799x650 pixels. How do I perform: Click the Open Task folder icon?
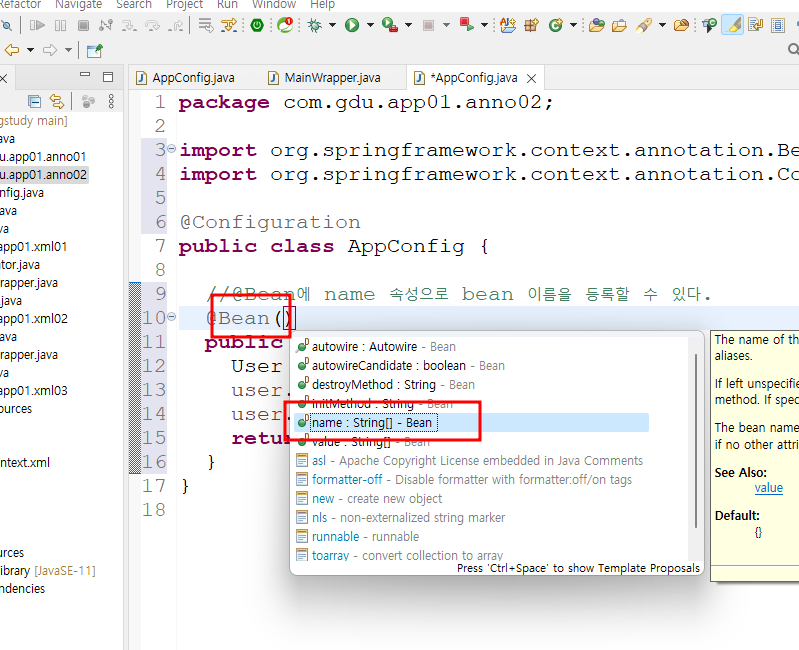click(x=619, y=24)
